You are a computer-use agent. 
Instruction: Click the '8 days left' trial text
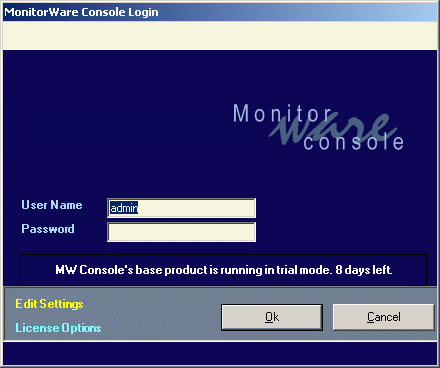[x=364, y=270]
